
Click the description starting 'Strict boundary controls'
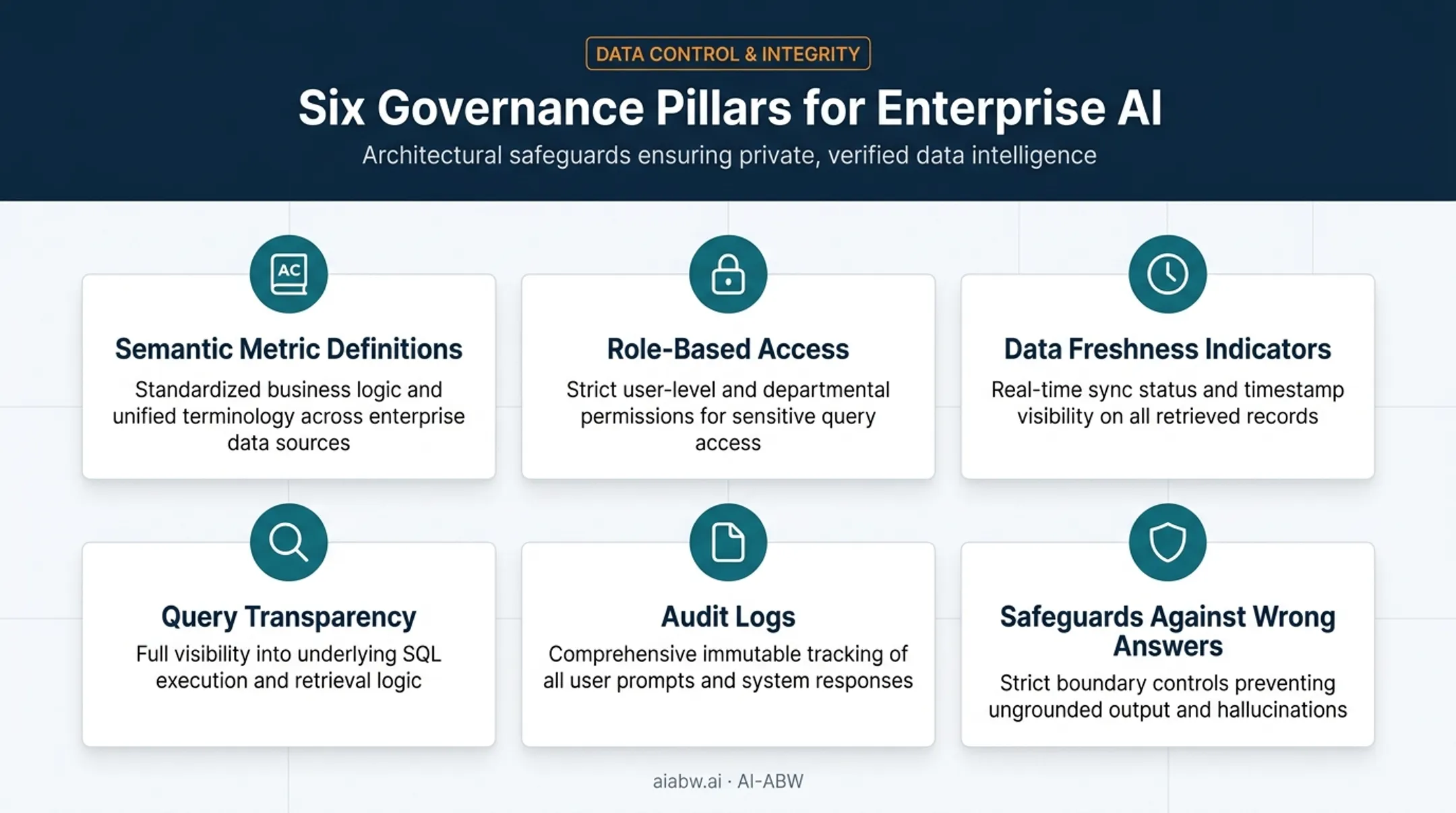[x=1167, y=696]
